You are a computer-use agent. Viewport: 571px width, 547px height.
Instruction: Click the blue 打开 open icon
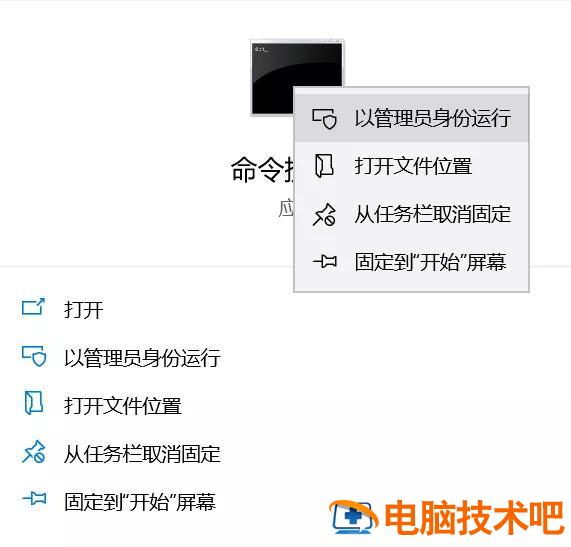[33, 307]
